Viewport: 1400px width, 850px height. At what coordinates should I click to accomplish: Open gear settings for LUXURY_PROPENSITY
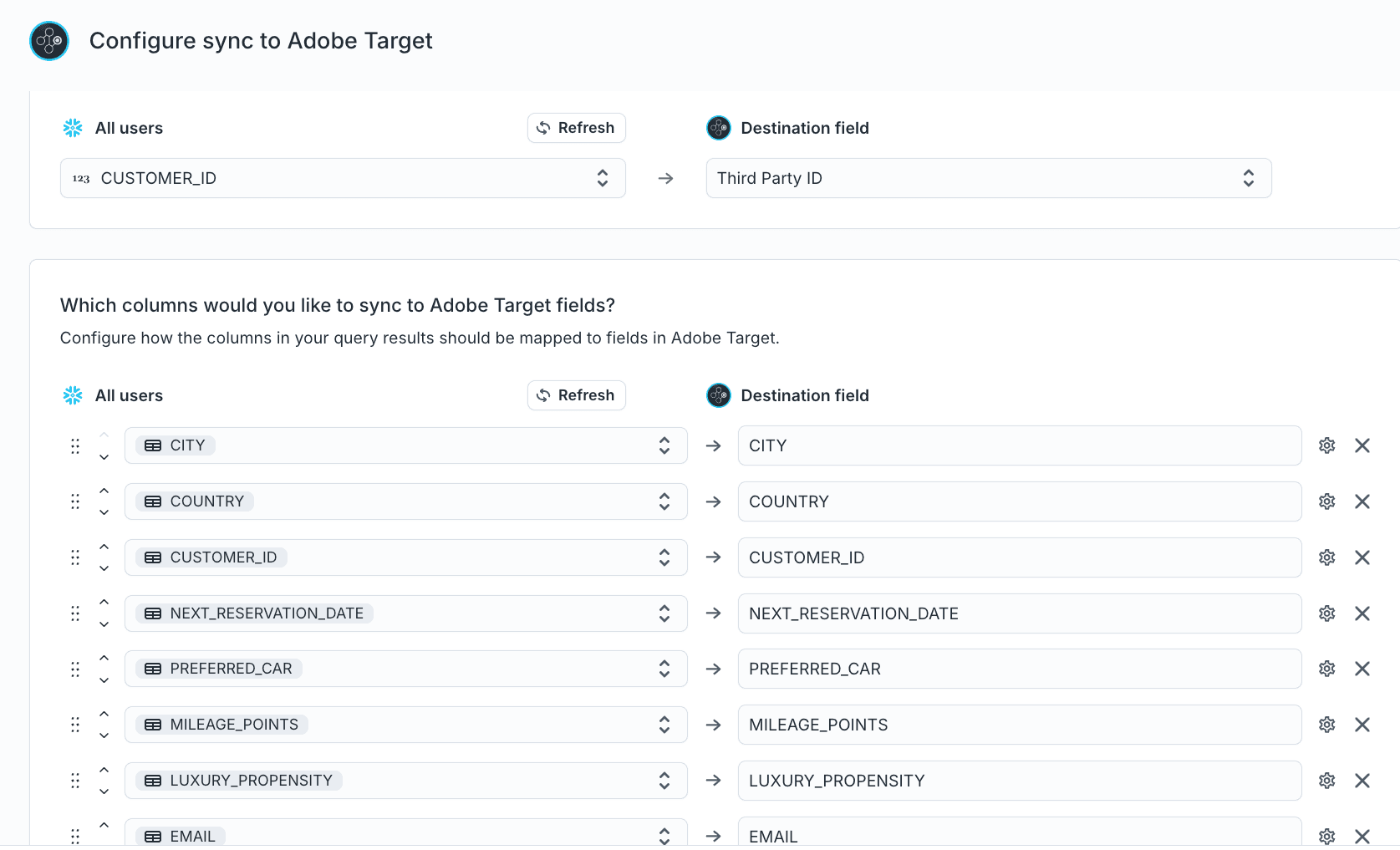point(1326,781)
